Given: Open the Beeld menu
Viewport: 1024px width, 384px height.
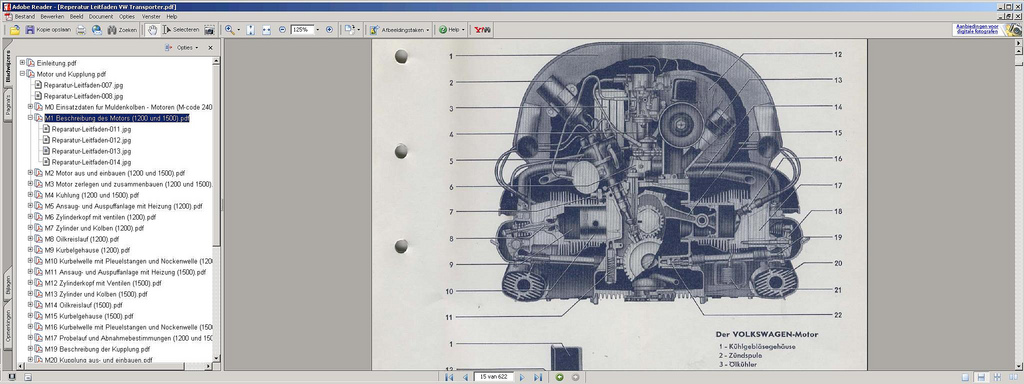Looking at the screenshot, I should (76, 16).
